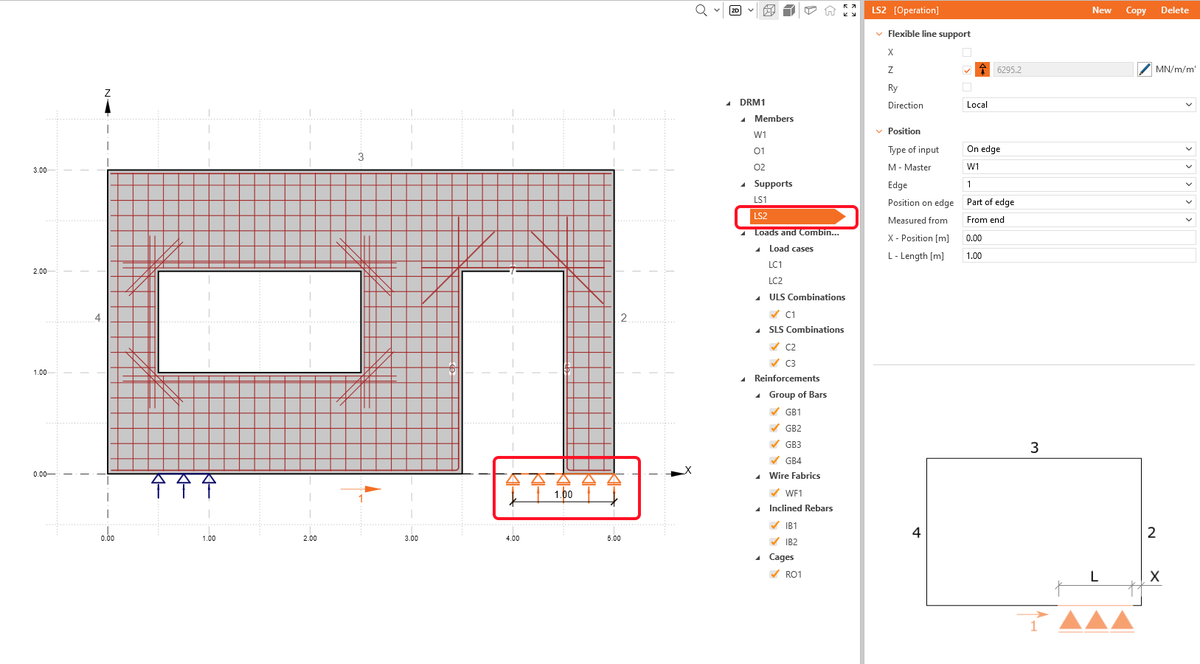Click the pencil edit icon beside MN/m/m
Screen dimensions: 1200x664
(1144, 69)
